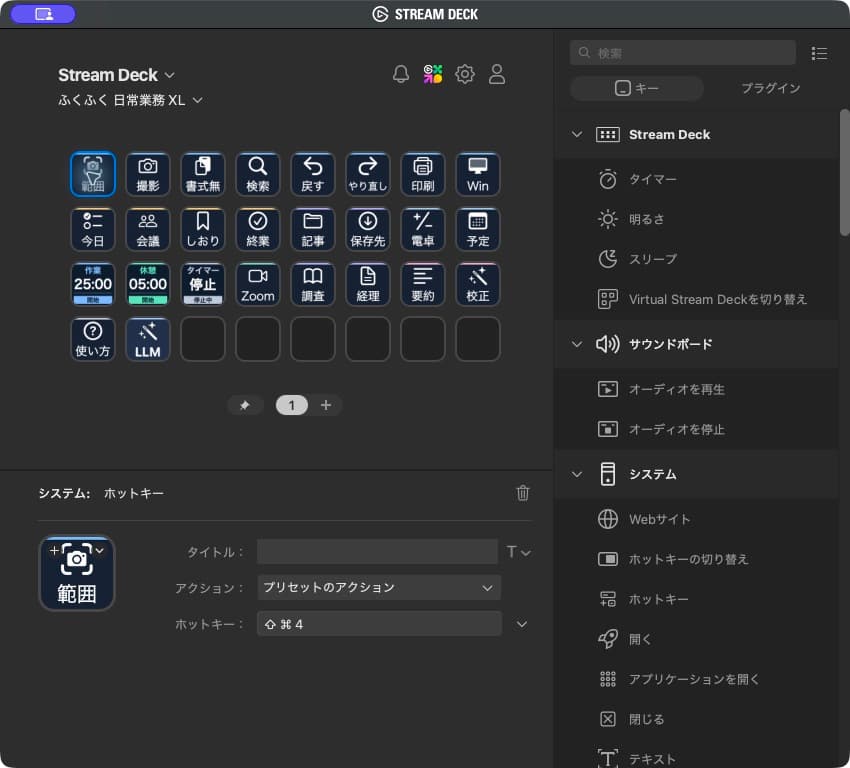Open the ふくふく 日常業務 XL profile dropdown
Image resolution: width=850 pixels, height=768 pixels.
coord(130,100)
